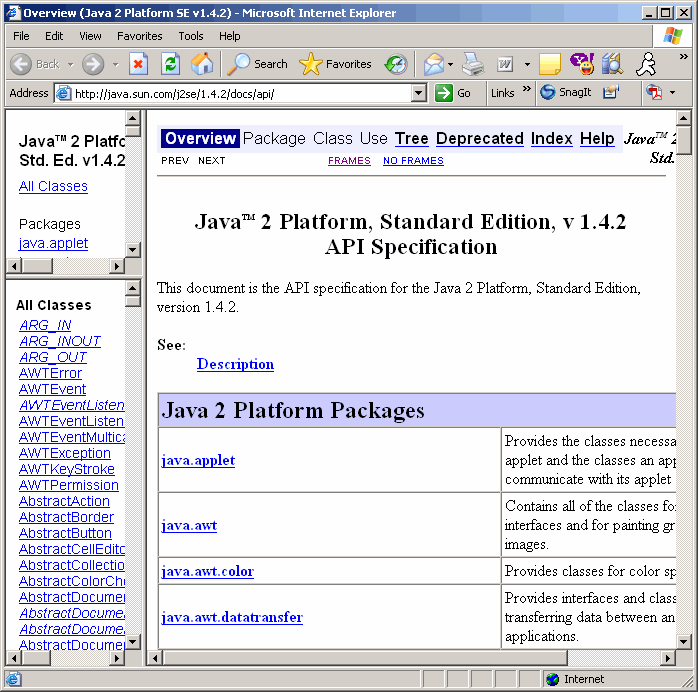Click main frame vertical scrollbar down arrow

click(683, 641)
